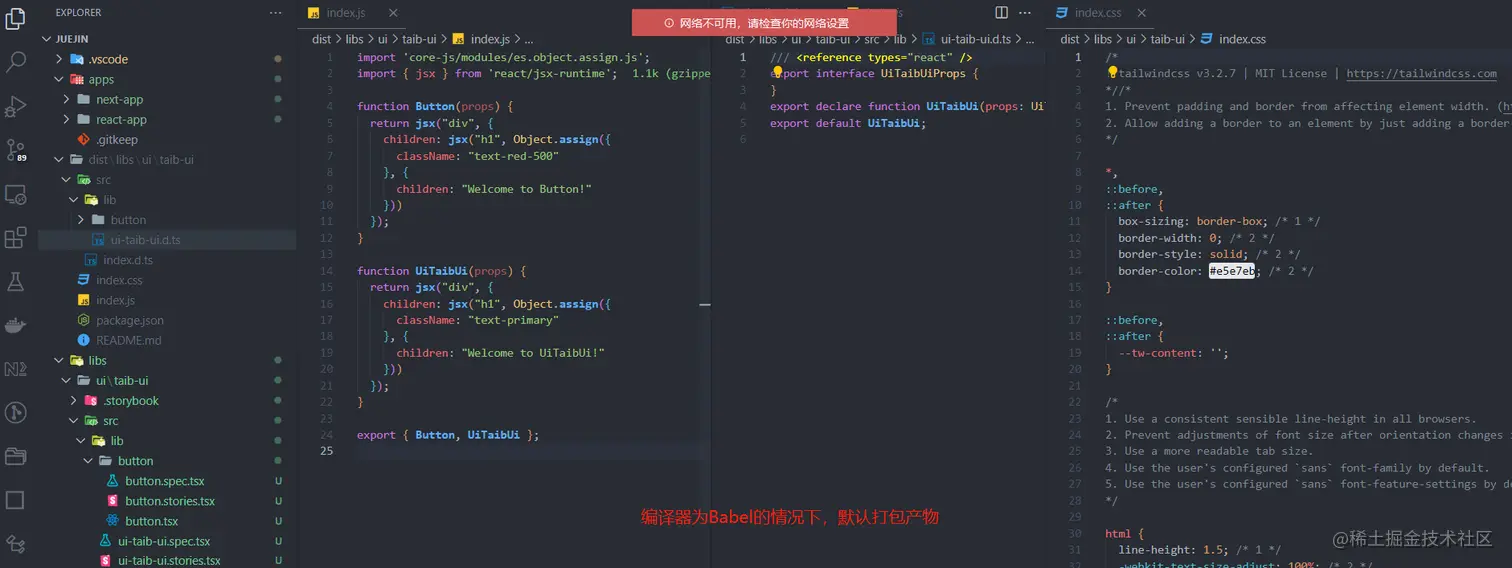Screen dimensions: 1512x568
Task: Click the 'text-red-500' className string
Action: 513,156
